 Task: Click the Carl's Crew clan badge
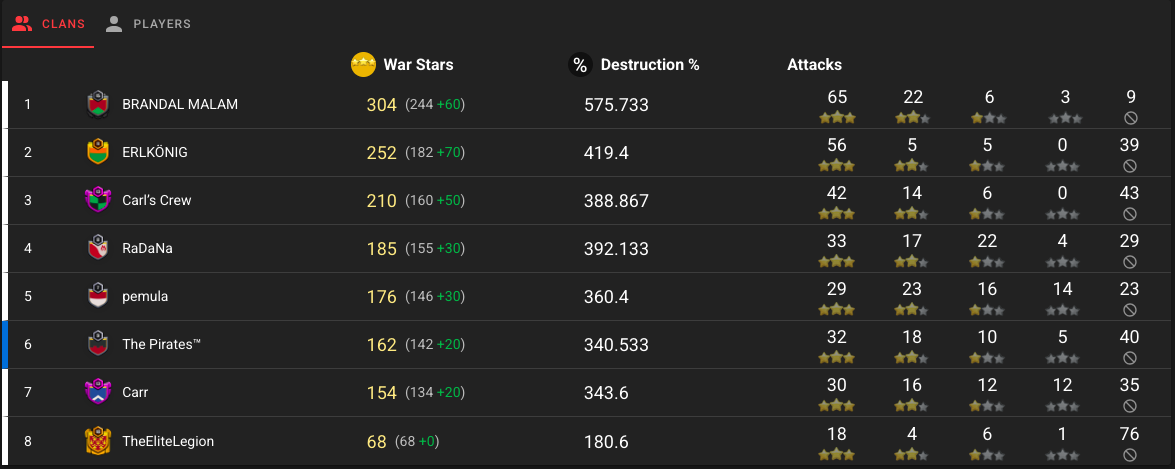97,200
